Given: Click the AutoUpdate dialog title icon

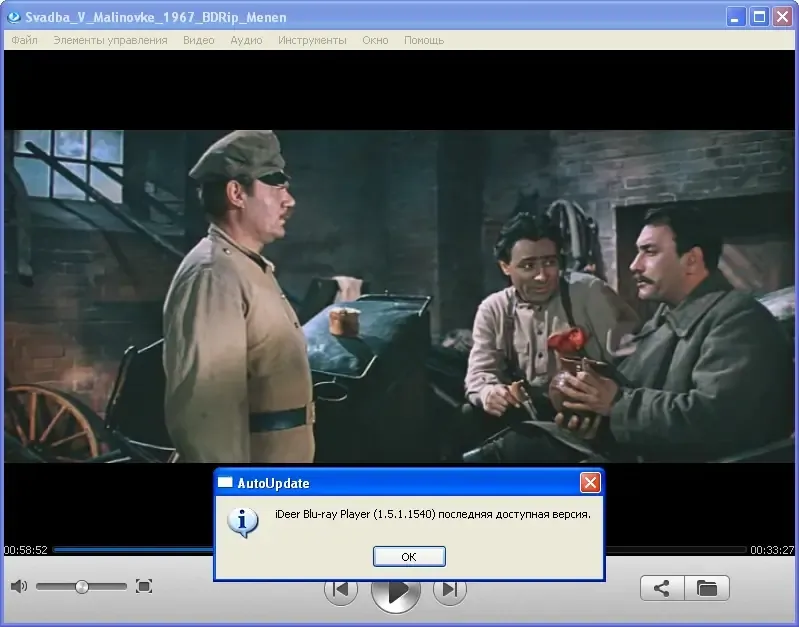Looking at the screenshot, I should pyautogui.click(x=225, y=482).
